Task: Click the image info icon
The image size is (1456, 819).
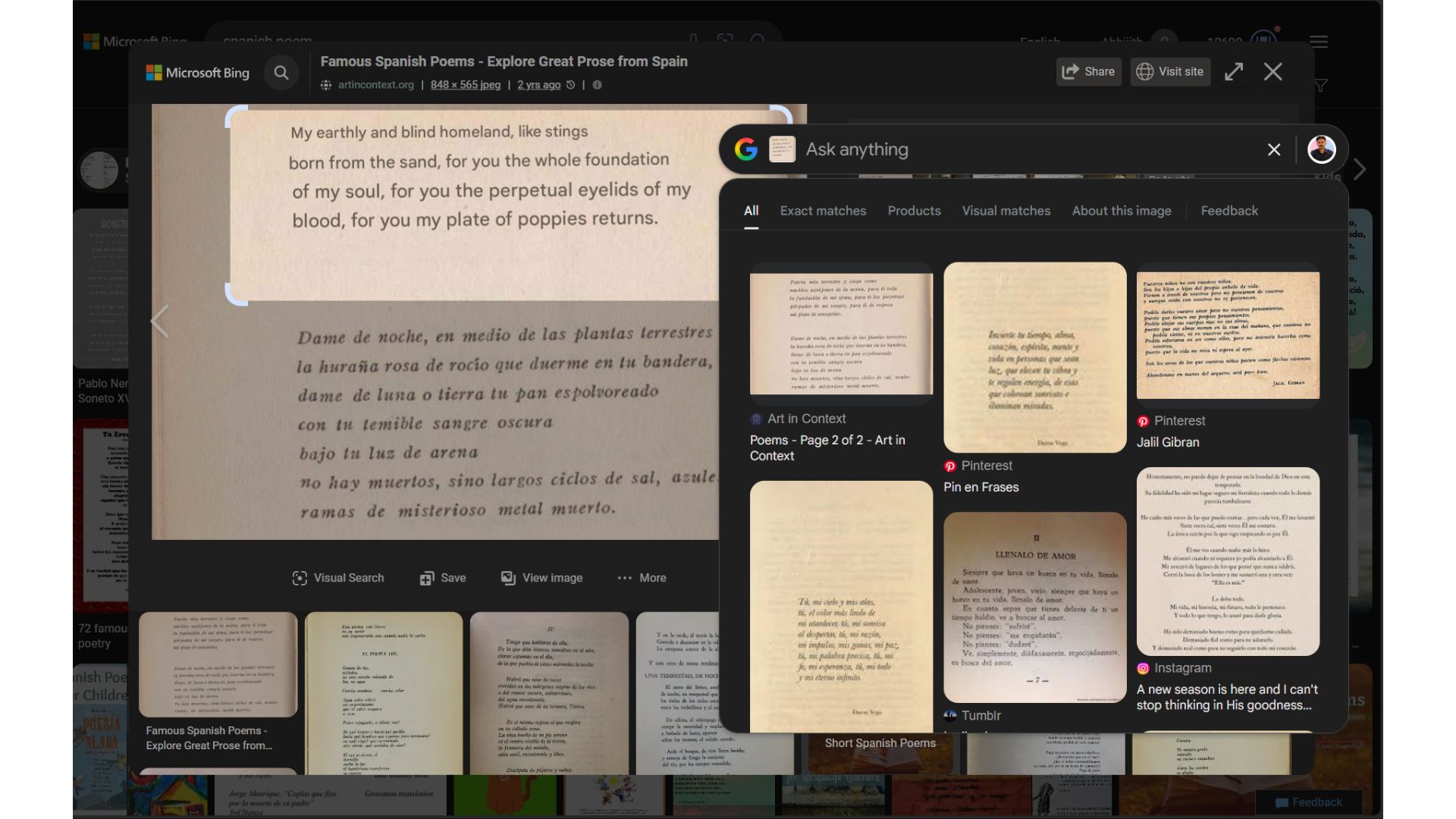Action: coord(597,85)
